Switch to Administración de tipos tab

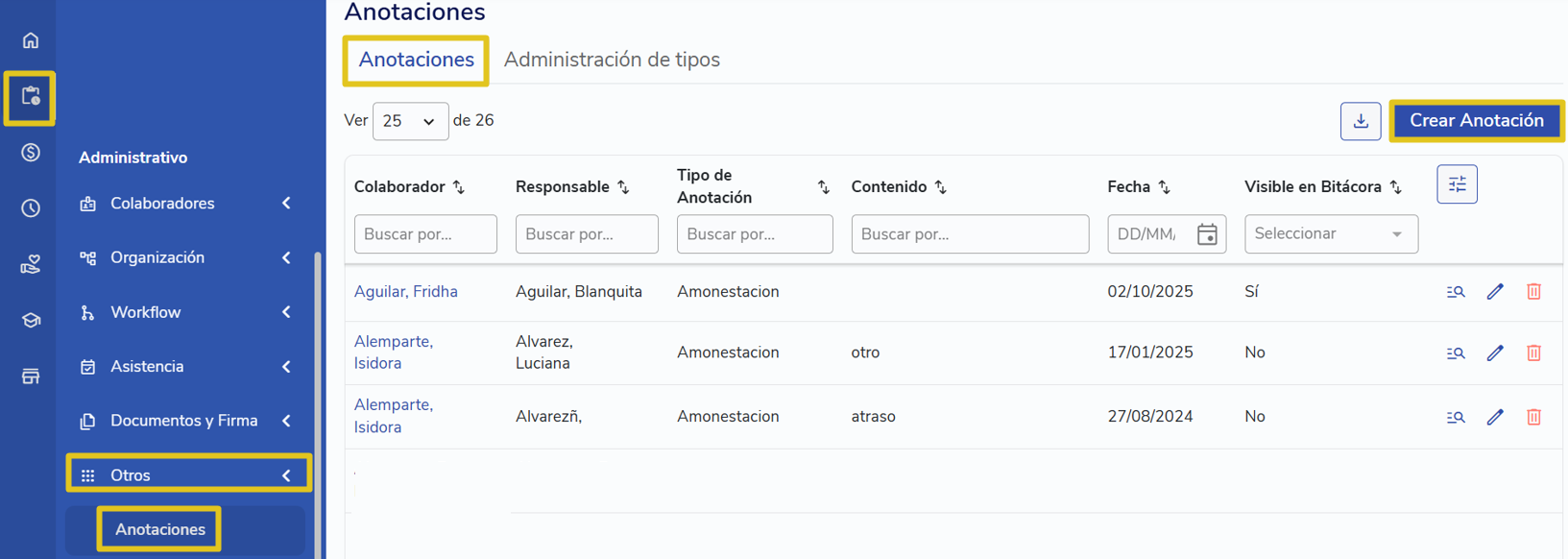612,60
